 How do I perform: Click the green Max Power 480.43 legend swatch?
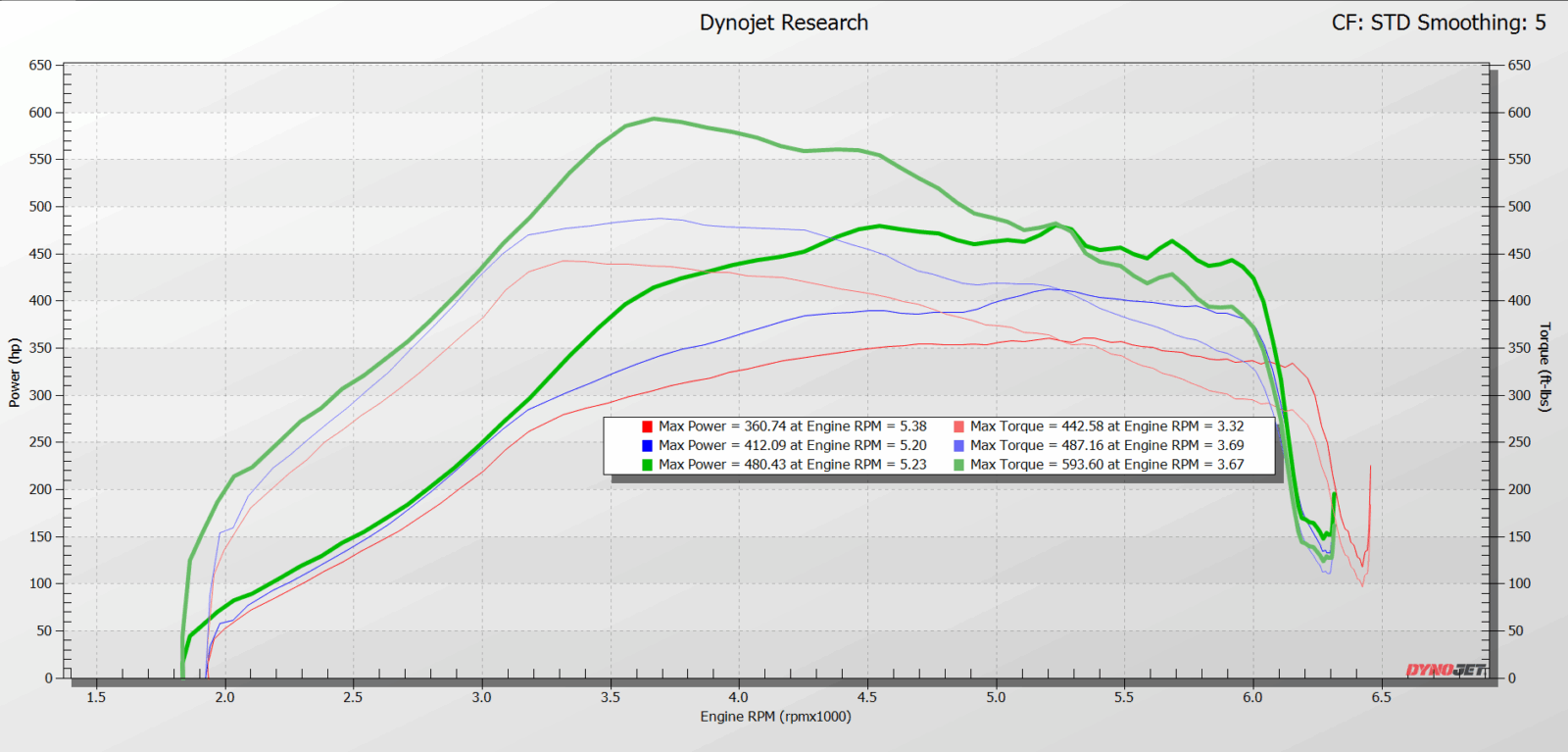[x=647, y=465]
